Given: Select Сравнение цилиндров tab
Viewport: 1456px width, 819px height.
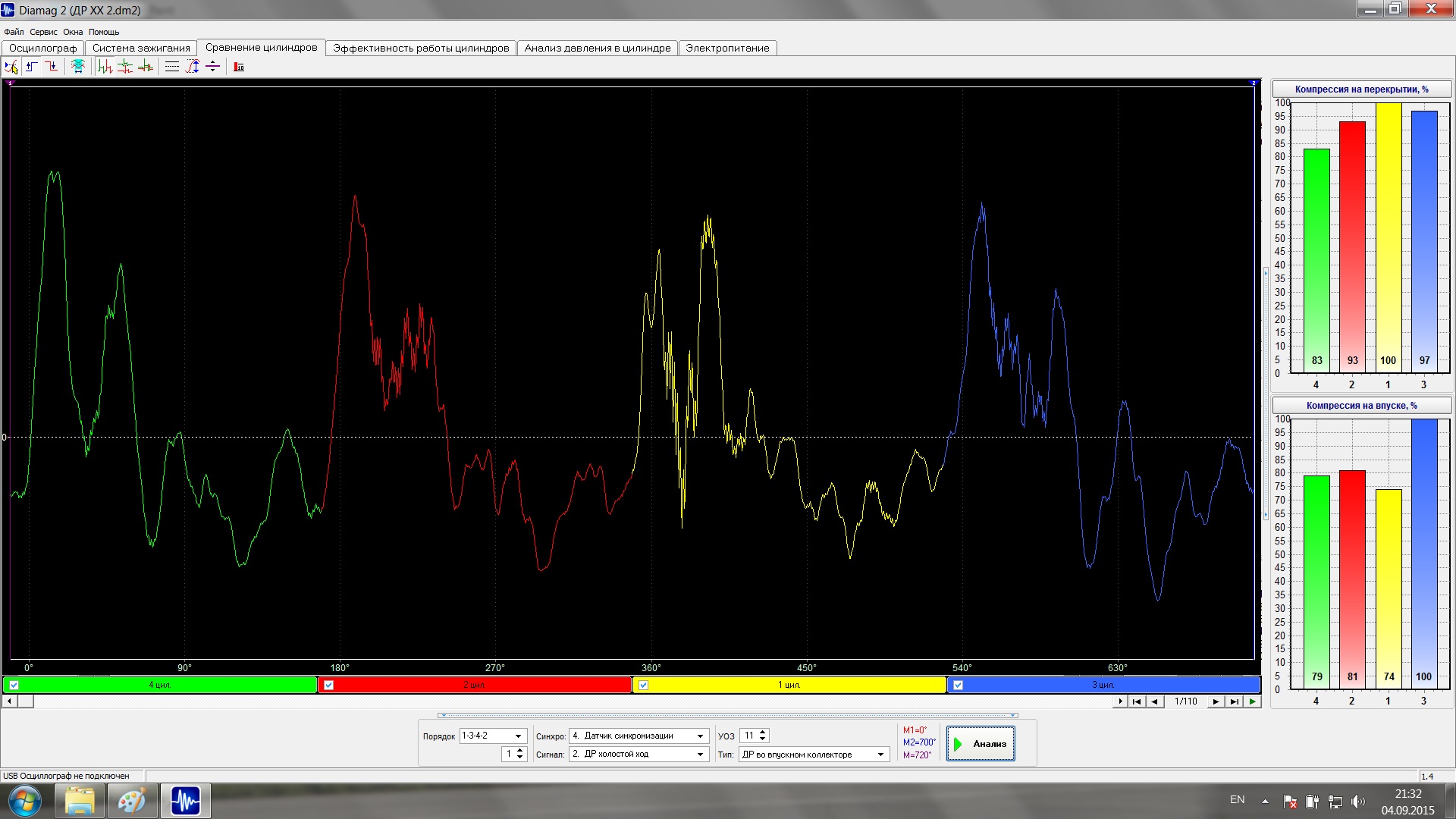Looking at the screenshot, I should point(262,47).
